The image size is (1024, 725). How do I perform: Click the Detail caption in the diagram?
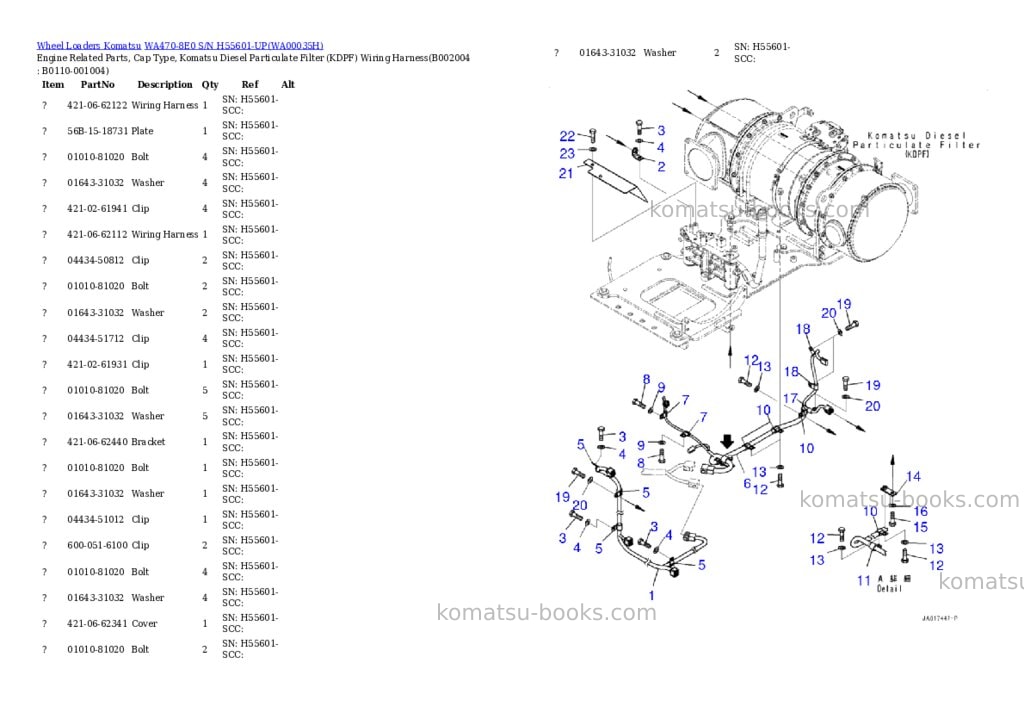[889, 588]
